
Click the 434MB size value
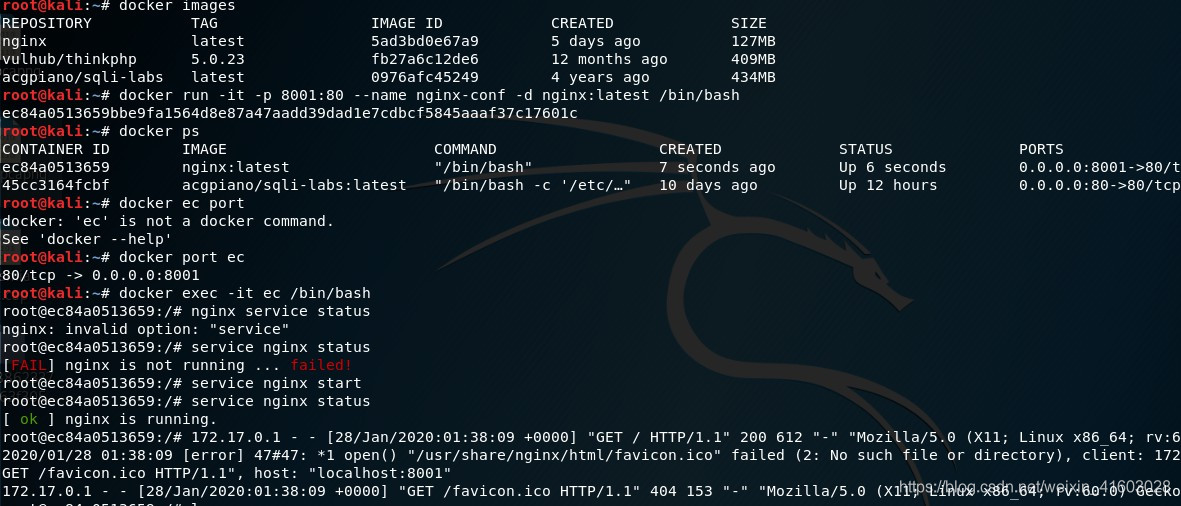[x=753, y=78]
